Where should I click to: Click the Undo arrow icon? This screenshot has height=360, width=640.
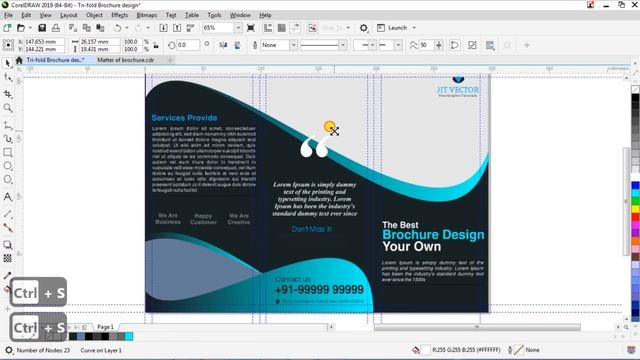pyautogui.click(x=118, y=28)
